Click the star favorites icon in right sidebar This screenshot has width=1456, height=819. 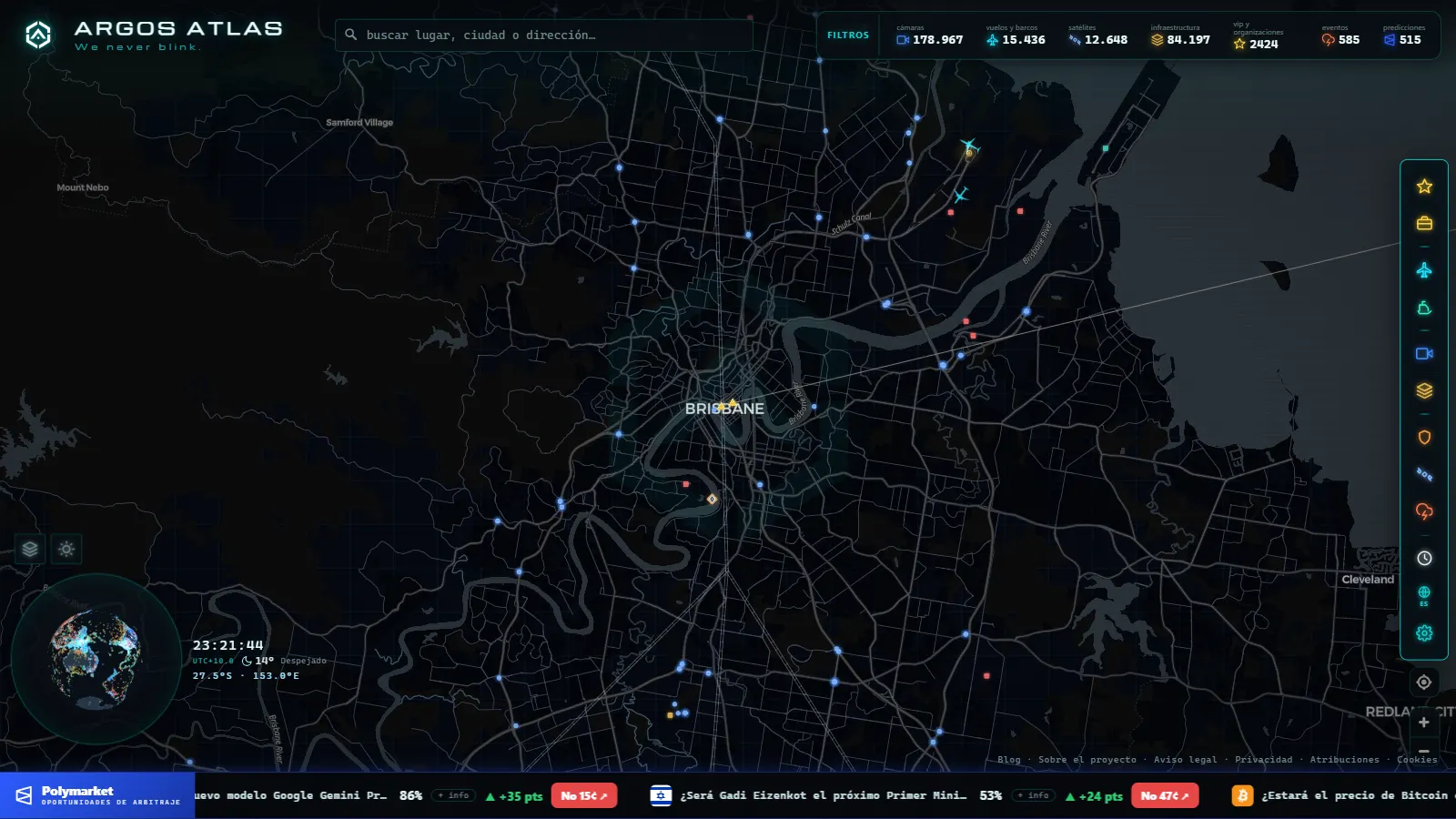tap(1424, 187)
